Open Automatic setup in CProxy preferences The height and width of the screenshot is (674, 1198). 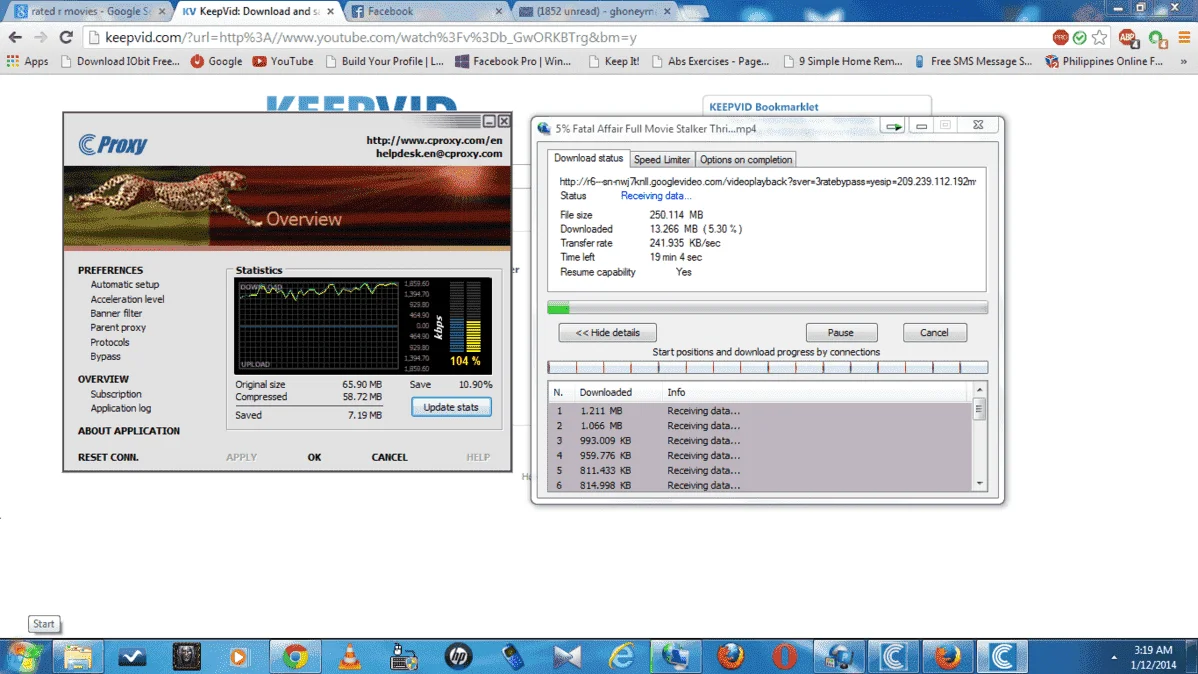pyautogui.click(x=125, y=284)
